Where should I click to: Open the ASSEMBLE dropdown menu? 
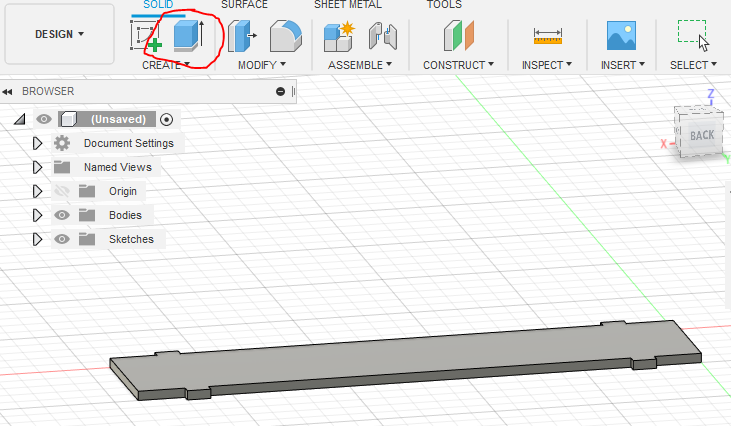(x=360, y=65)
